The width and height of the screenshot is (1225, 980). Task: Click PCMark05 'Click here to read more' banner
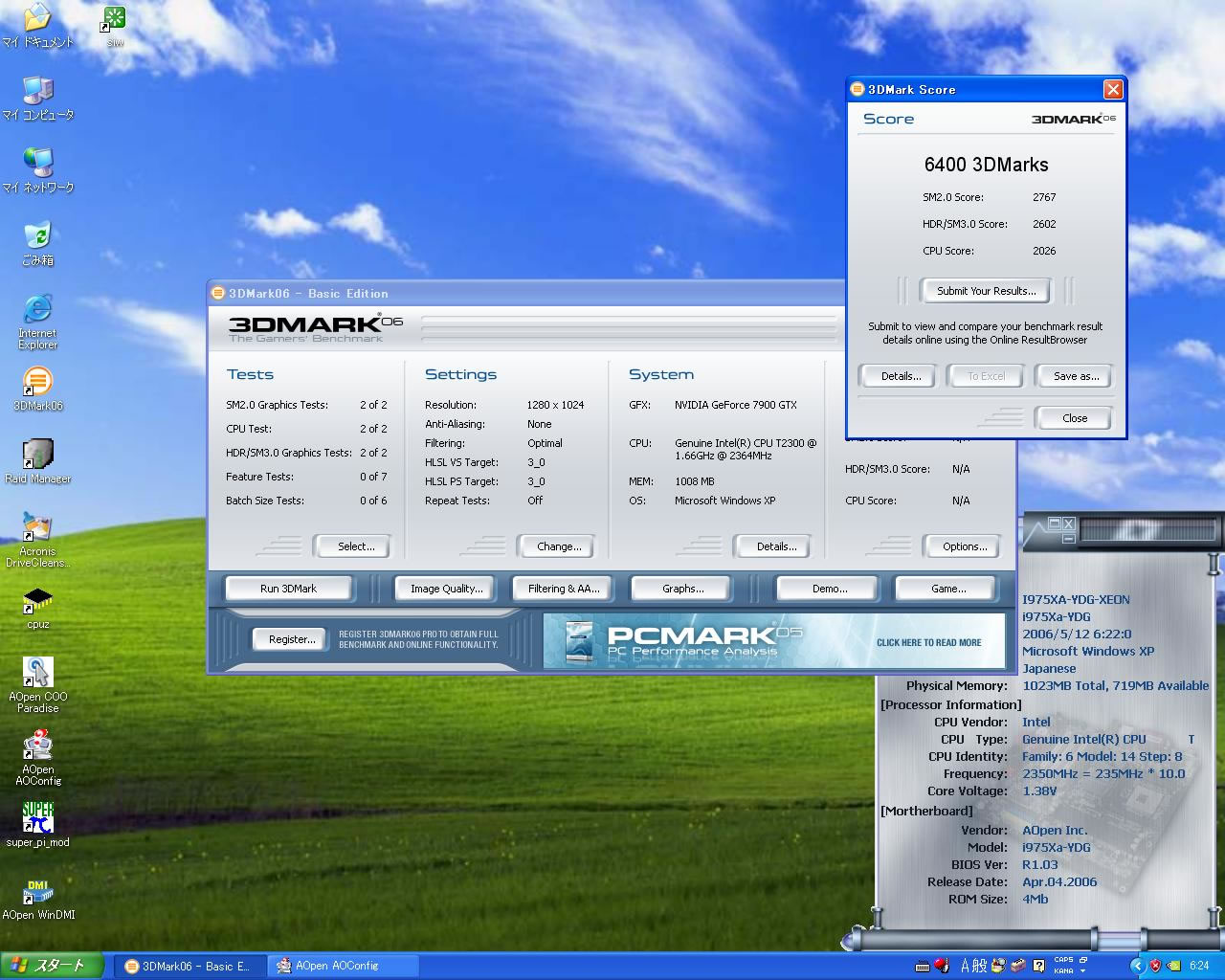774,641
